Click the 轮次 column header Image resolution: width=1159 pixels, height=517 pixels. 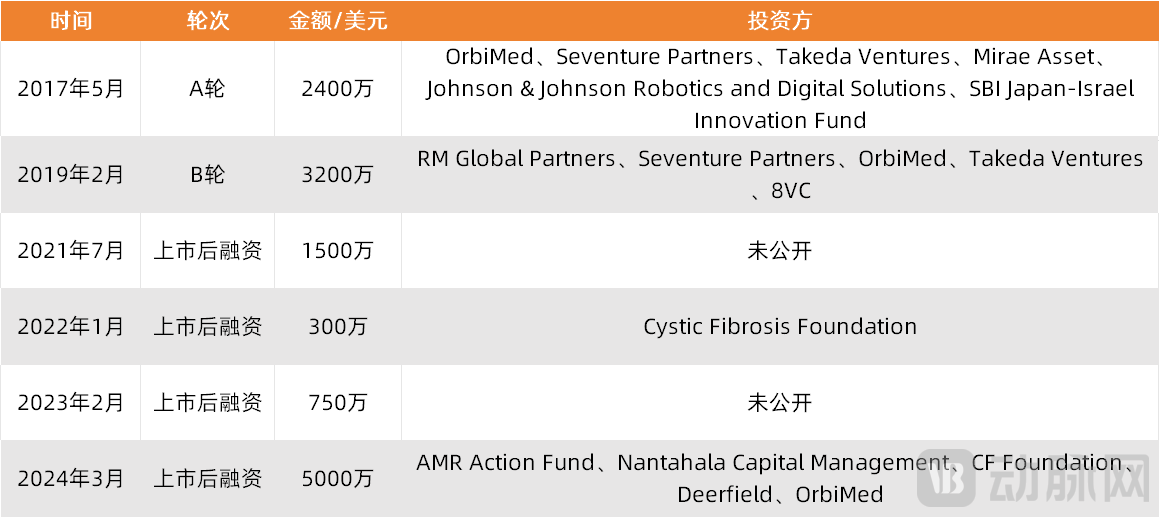pyautogui.click(x=207, y=20)
